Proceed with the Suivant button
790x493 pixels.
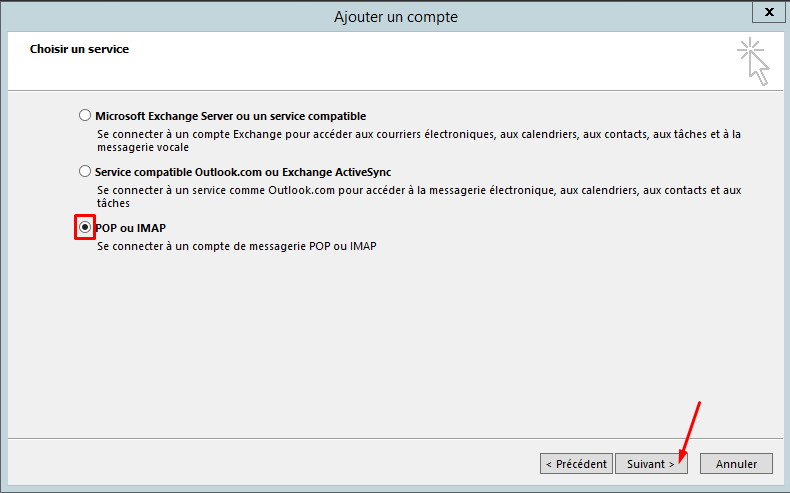650,464
